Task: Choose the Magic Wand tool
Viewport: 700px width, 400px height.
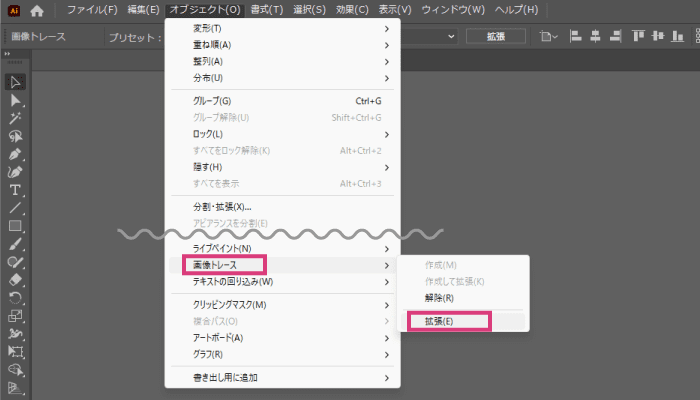Action: [16, 119]
